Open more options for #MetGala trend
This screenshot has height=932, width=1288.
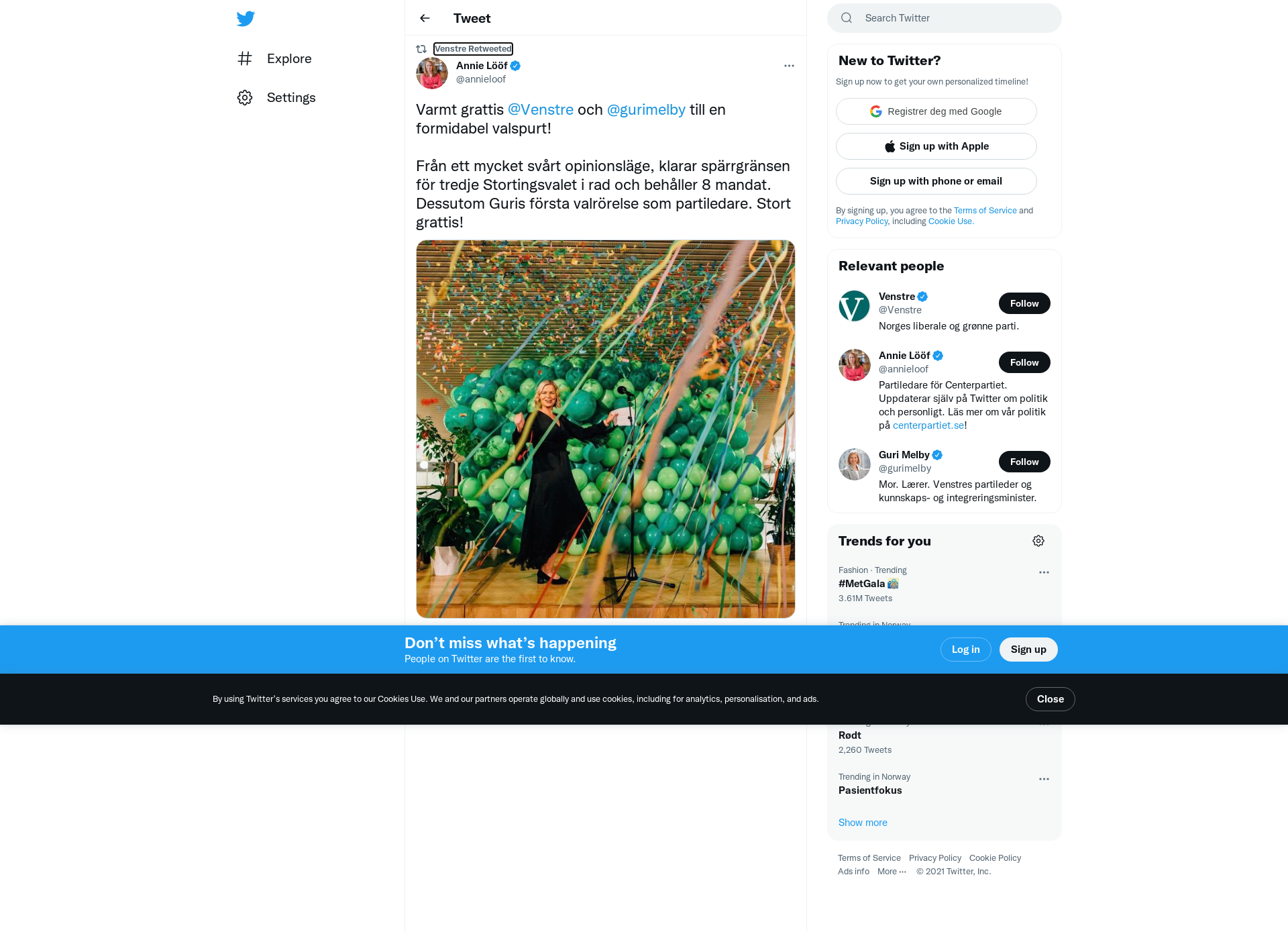coord(1044,572)
